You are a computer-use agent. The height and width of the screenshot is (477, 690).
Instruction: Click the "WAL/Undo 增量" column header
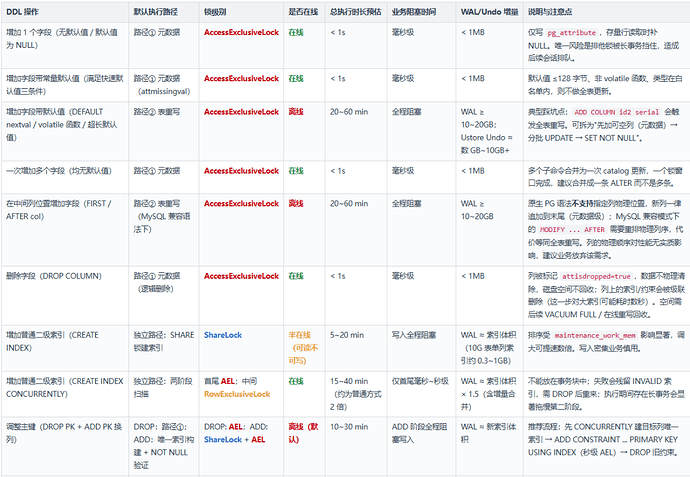coord(489,12)
